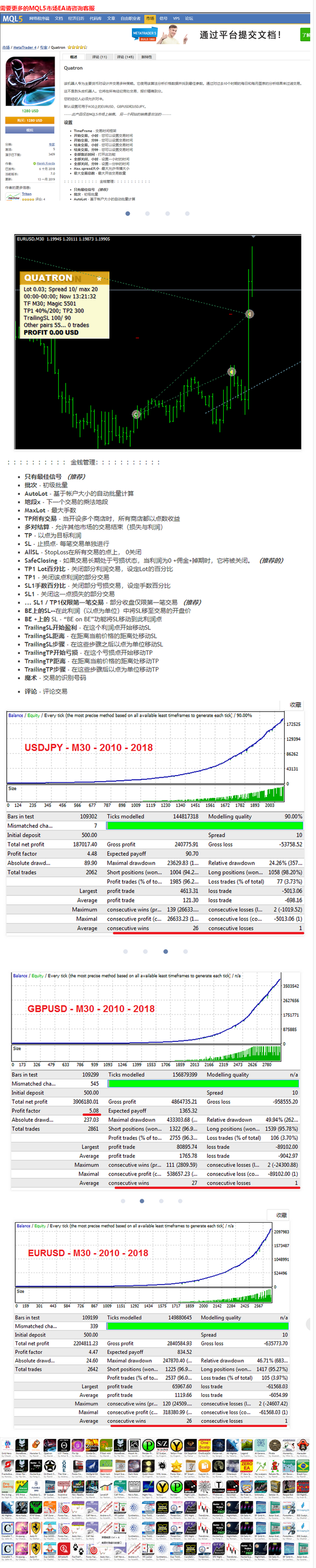Image resolution: width=316 pixels, height=1568 pixels.
Task: Open the Triton product link
Action: click(x=26, y=194)
